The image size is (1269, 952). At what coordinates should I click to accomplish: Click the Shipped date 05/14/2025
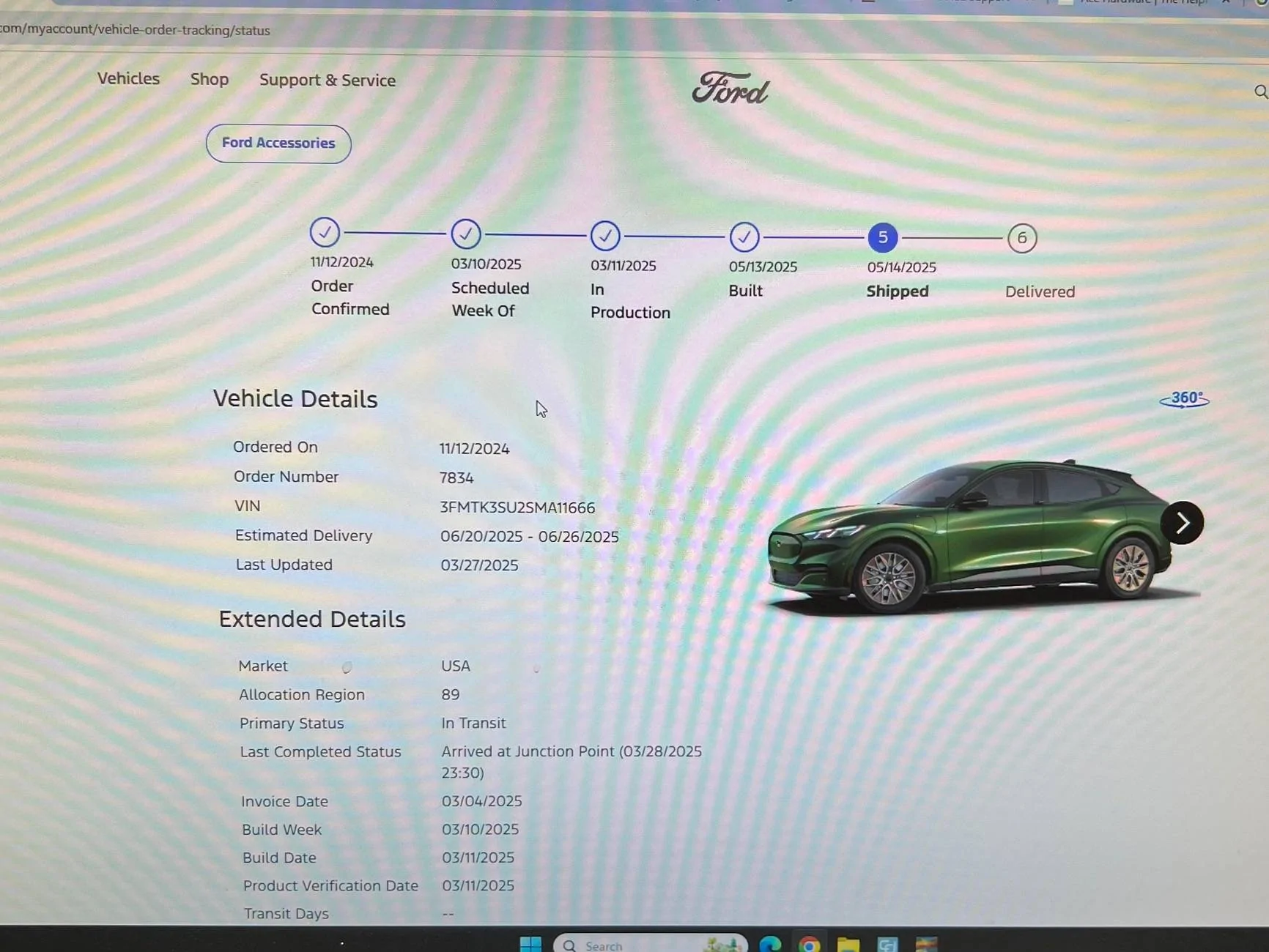(902, 267)
